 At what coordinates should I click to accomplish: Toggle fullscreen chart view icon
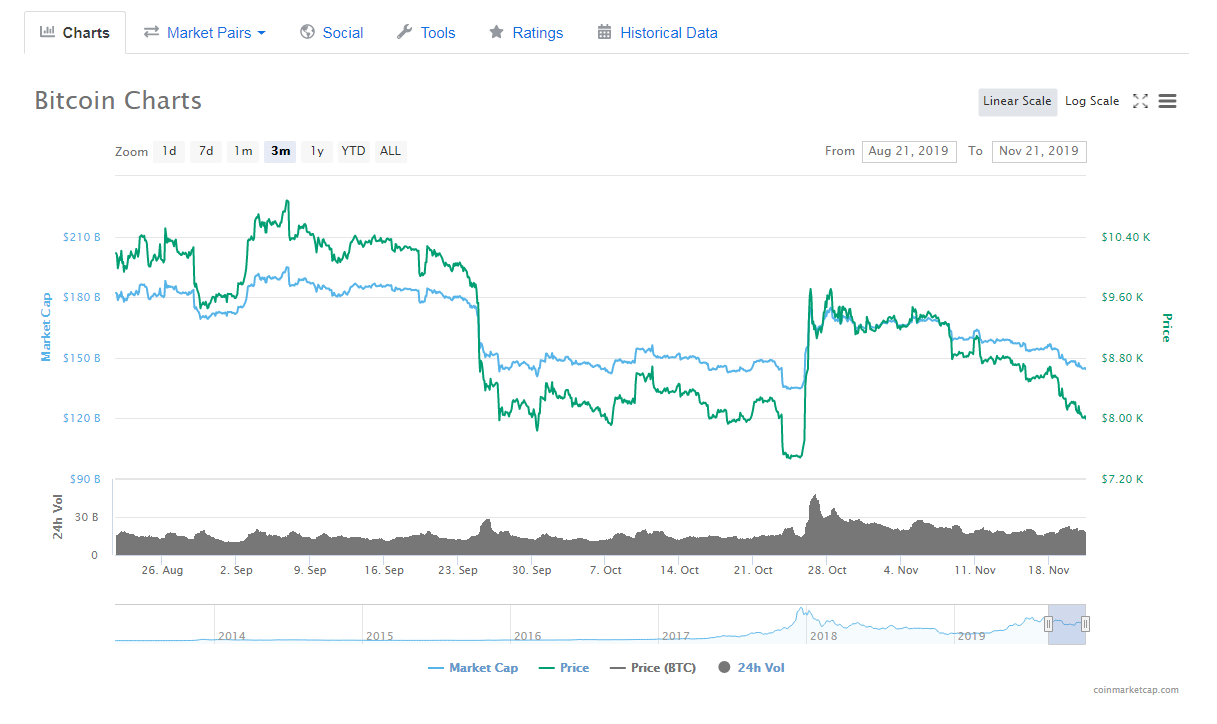pos(1140,101)
